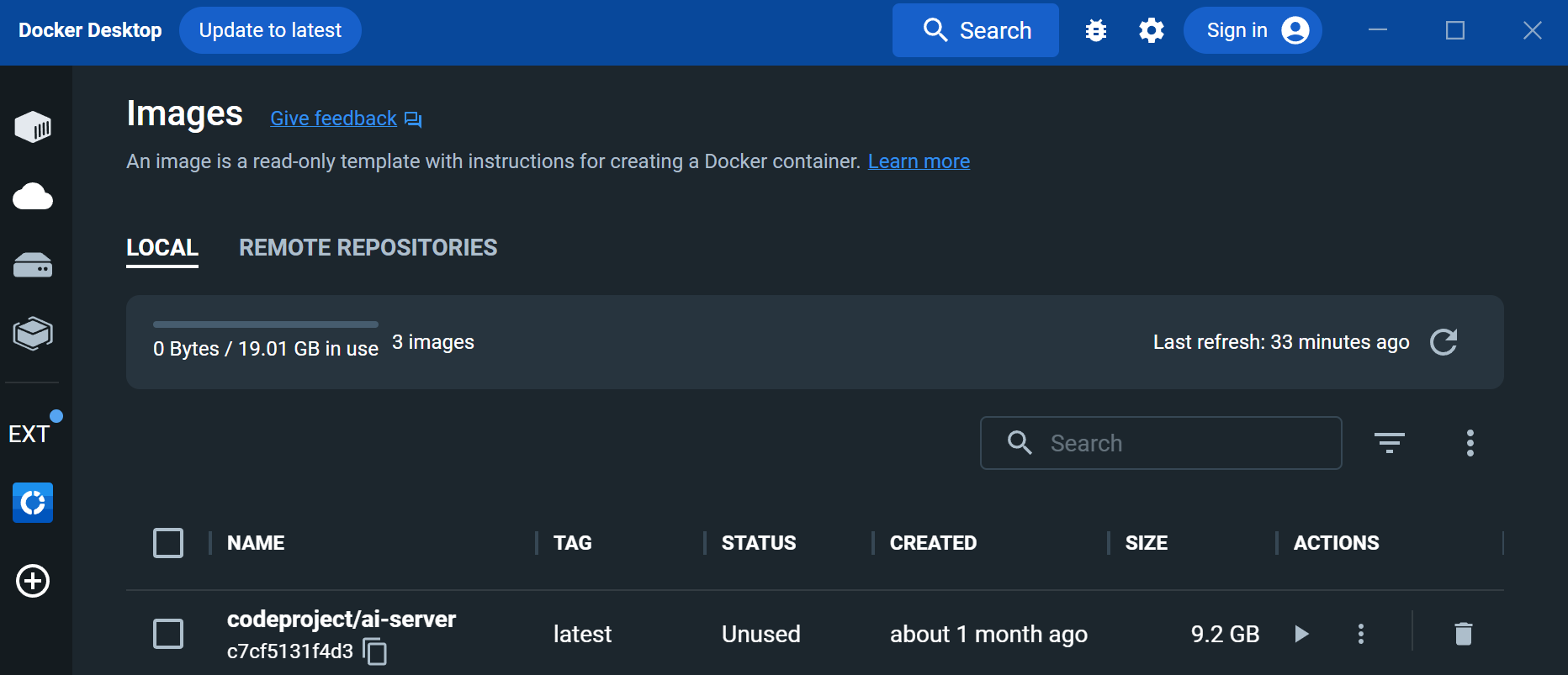Switch to the LOCAL tab
This screenshot has width=1568, height=675.
[162, 248]
